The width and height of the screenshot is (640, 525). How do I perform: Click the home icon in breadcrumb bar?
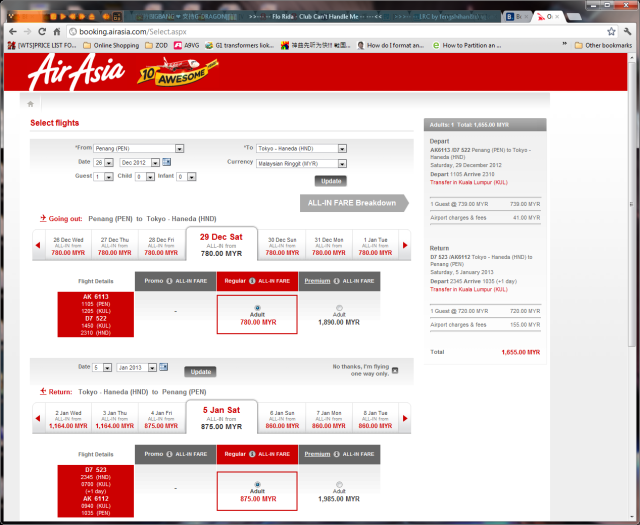coord(31,103)
